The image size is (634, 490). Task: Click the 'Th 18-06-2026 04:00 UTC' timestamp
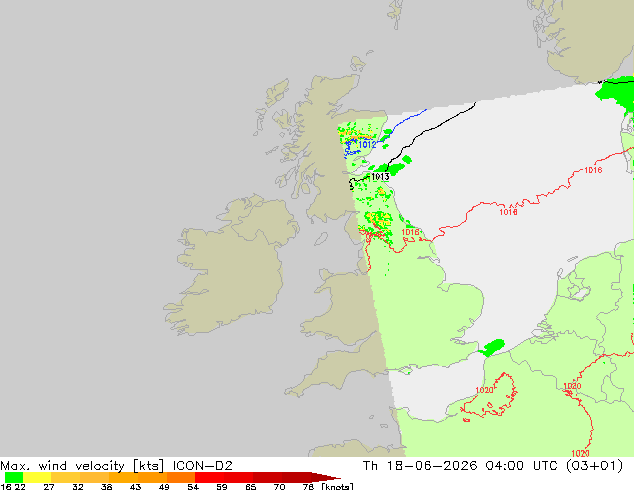(460, 466)
